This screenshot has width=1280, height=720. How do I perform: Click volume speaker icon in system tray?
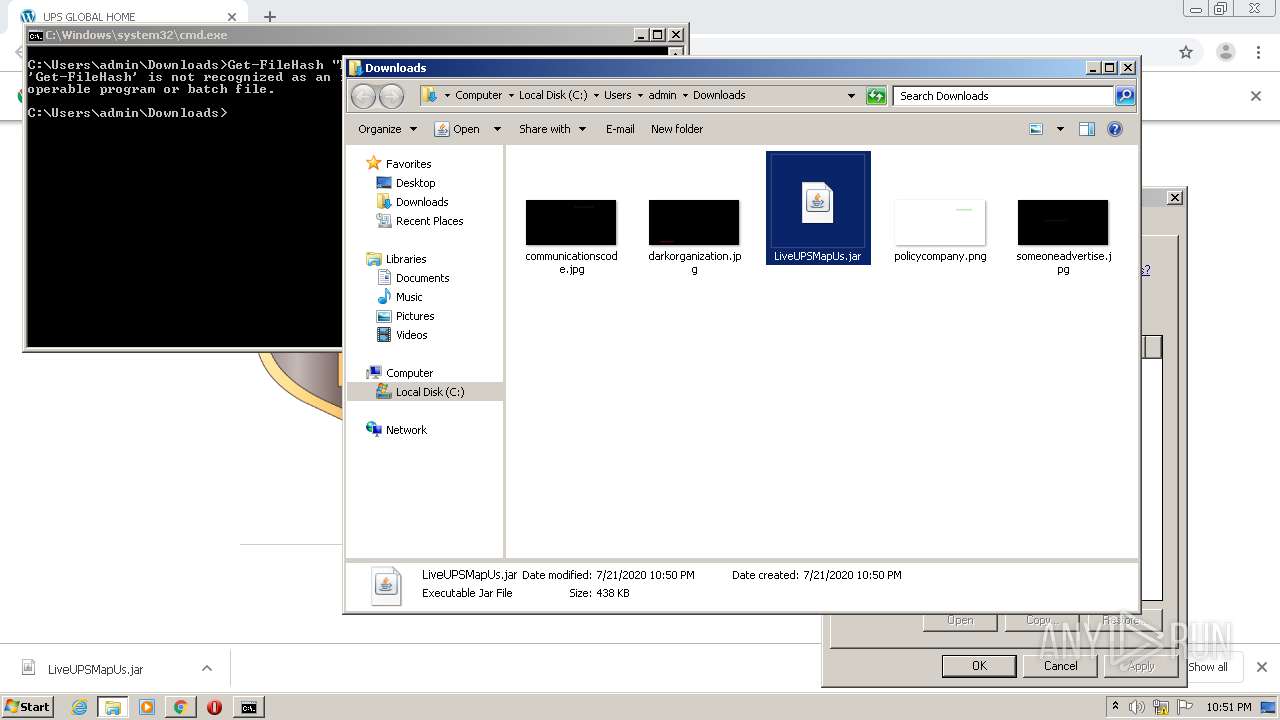point(1138,707)
